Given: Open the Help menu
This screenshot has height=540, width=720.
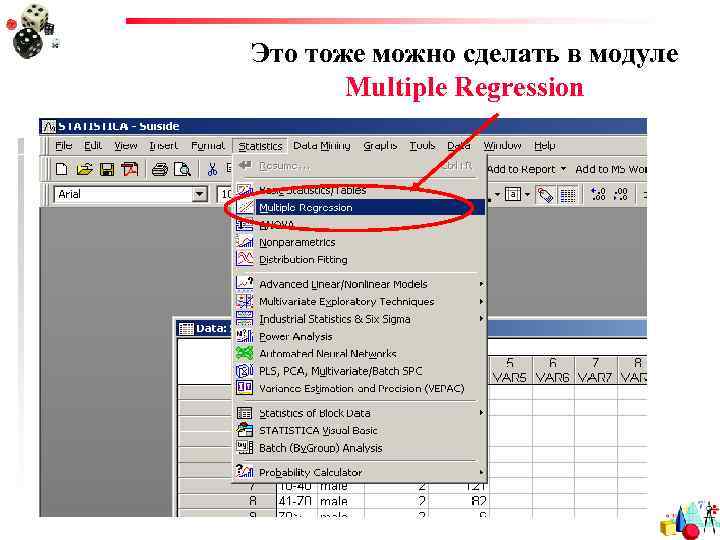Looking at the screenshot, I should coord(545,146).
